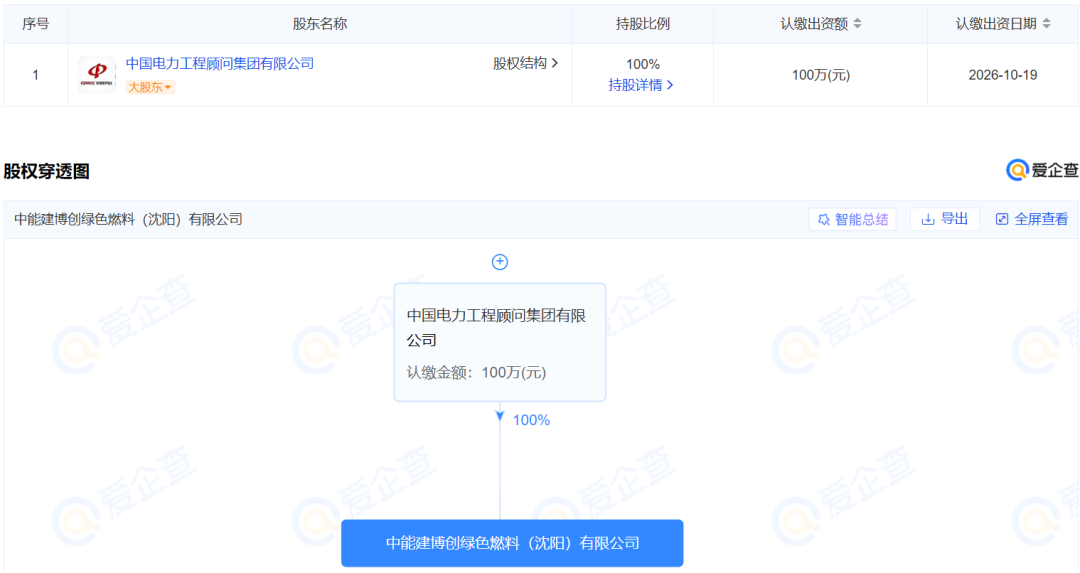
Task: Sort by the 认缴出资日期 column arrows
Action: 1046,23
